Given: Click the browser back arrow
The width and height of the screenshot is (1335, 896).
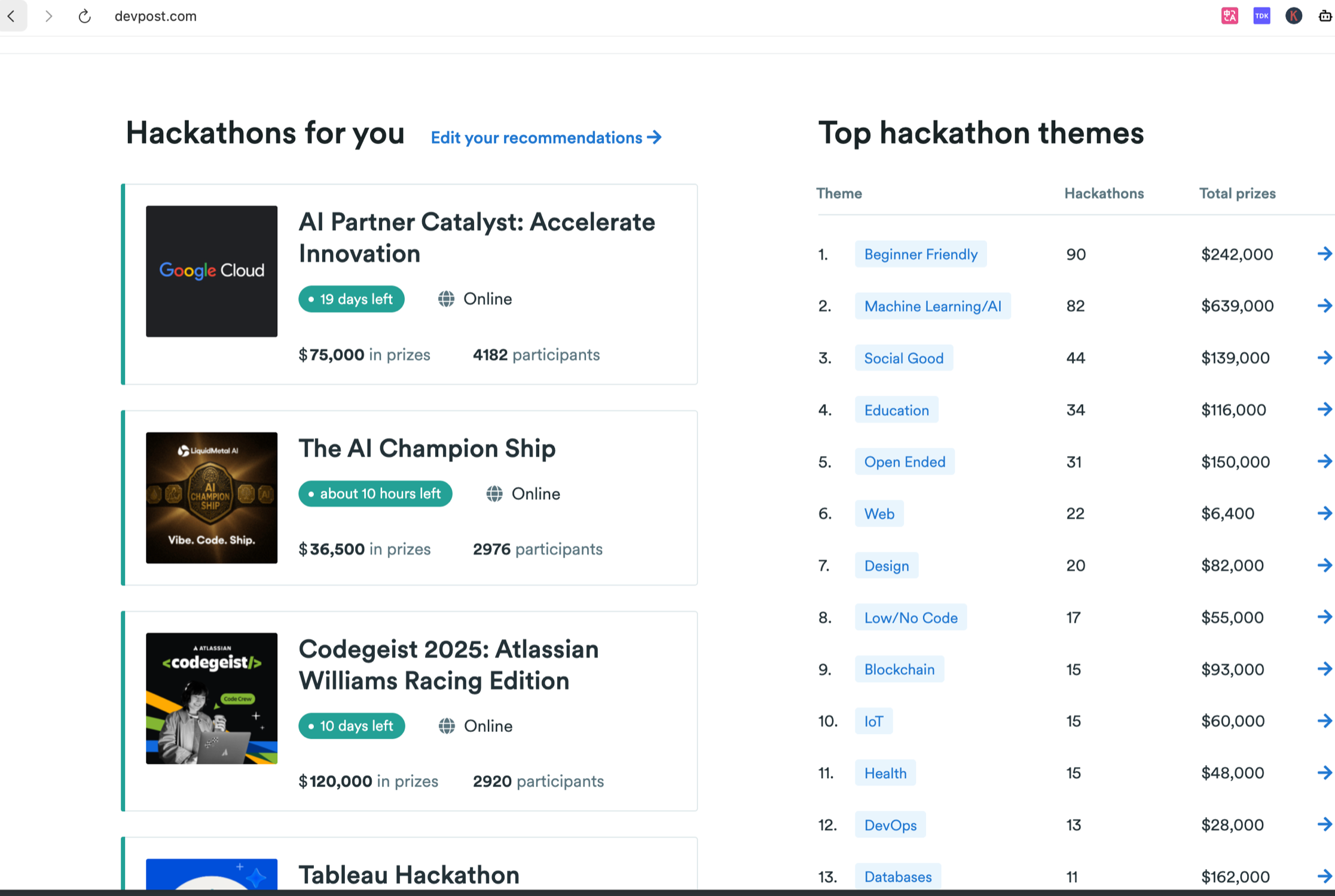Looking at the screenshot, I should 11,16.
